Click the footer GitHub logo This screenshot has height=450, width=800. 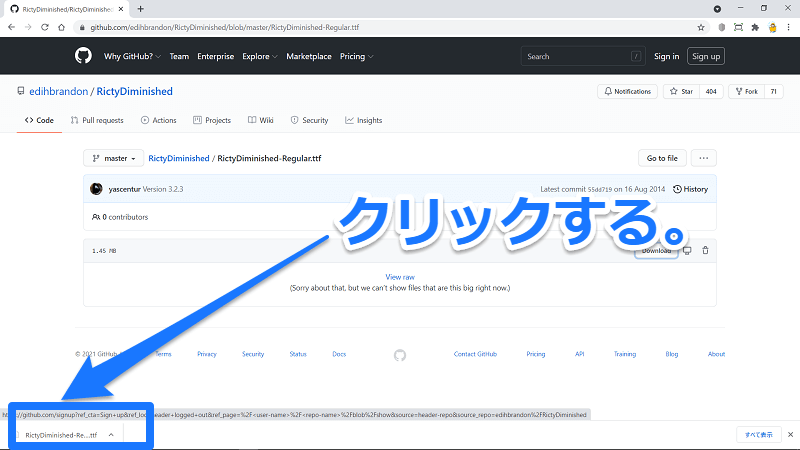(x=400, y=354)
